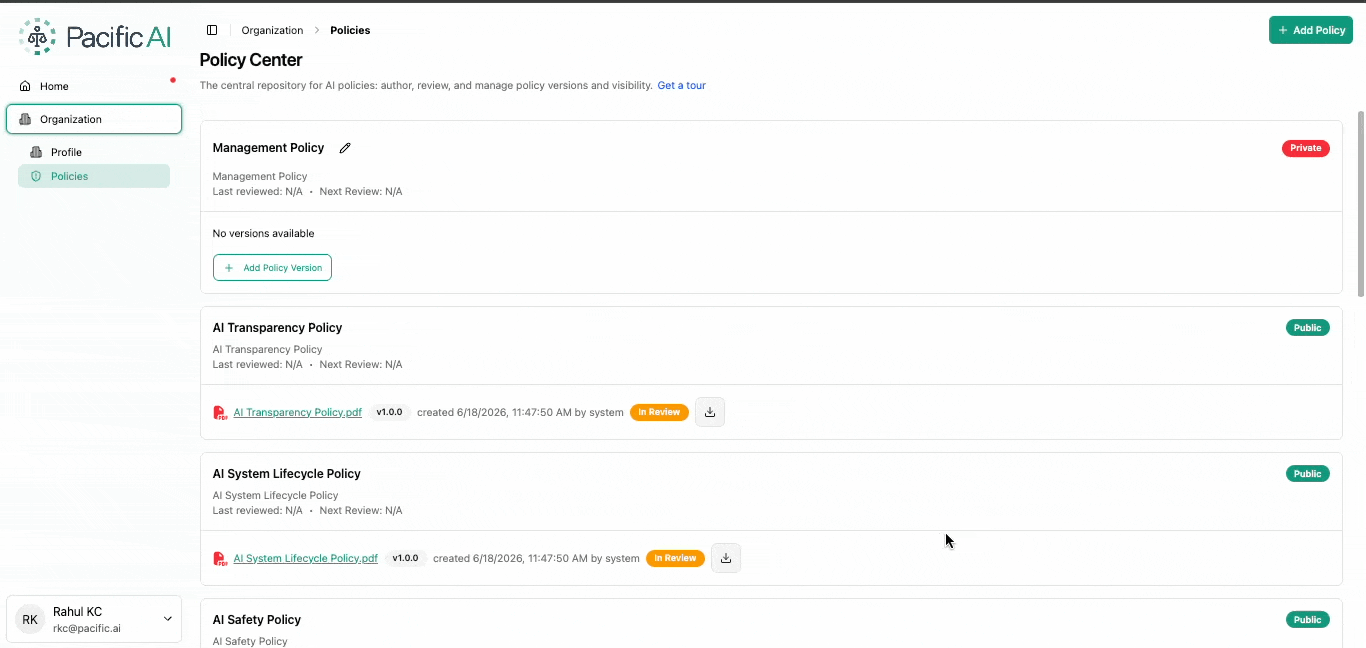Click the Pacific AI logo
The width and height of the screenshot is (1366, 648).
[95, 37]
